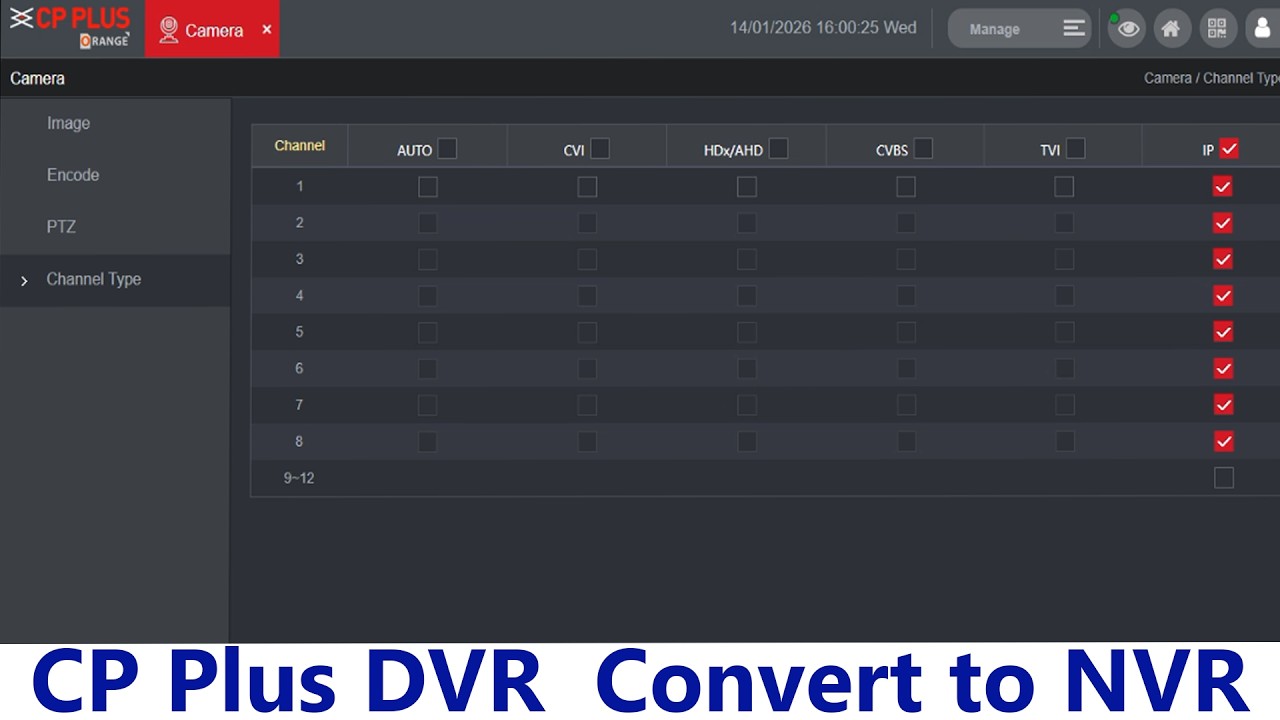Click the date and time display
This screenshot has width=1280, height=720.
click(x=823, y=28)
